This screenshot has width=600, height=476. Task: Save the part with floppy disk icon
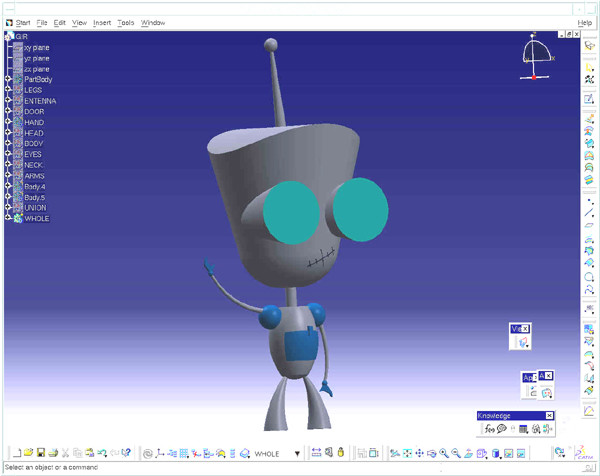point(41,453)
